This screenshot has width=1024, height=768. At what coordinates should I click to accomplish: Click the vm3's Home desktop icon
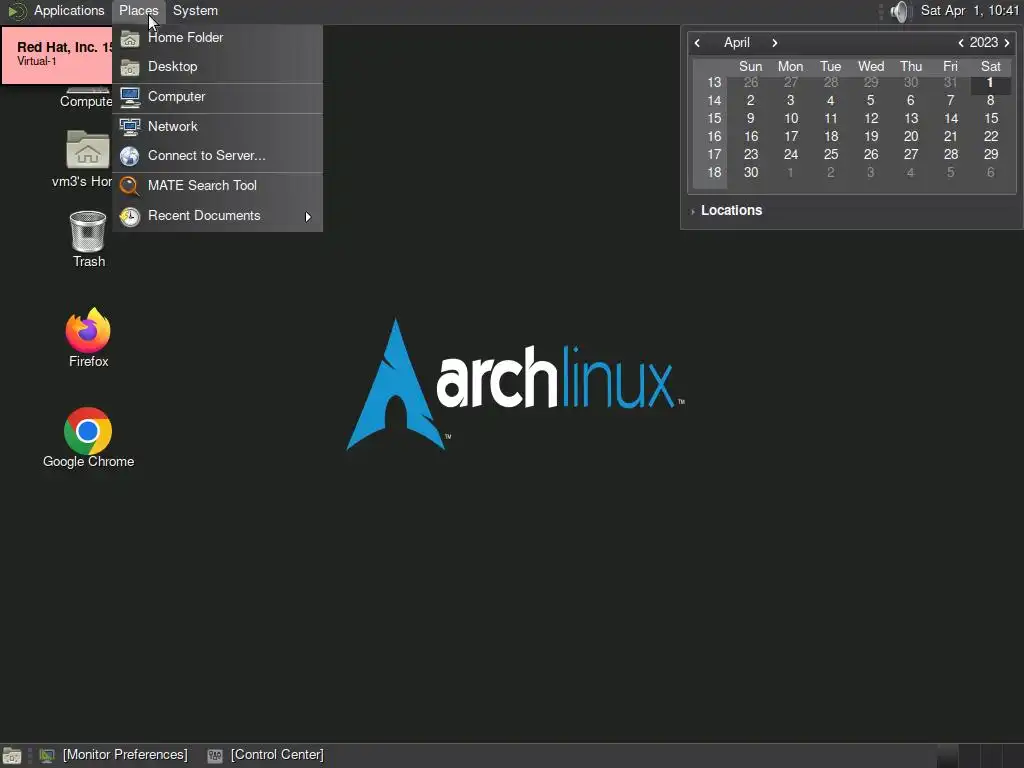click(87, 159)
